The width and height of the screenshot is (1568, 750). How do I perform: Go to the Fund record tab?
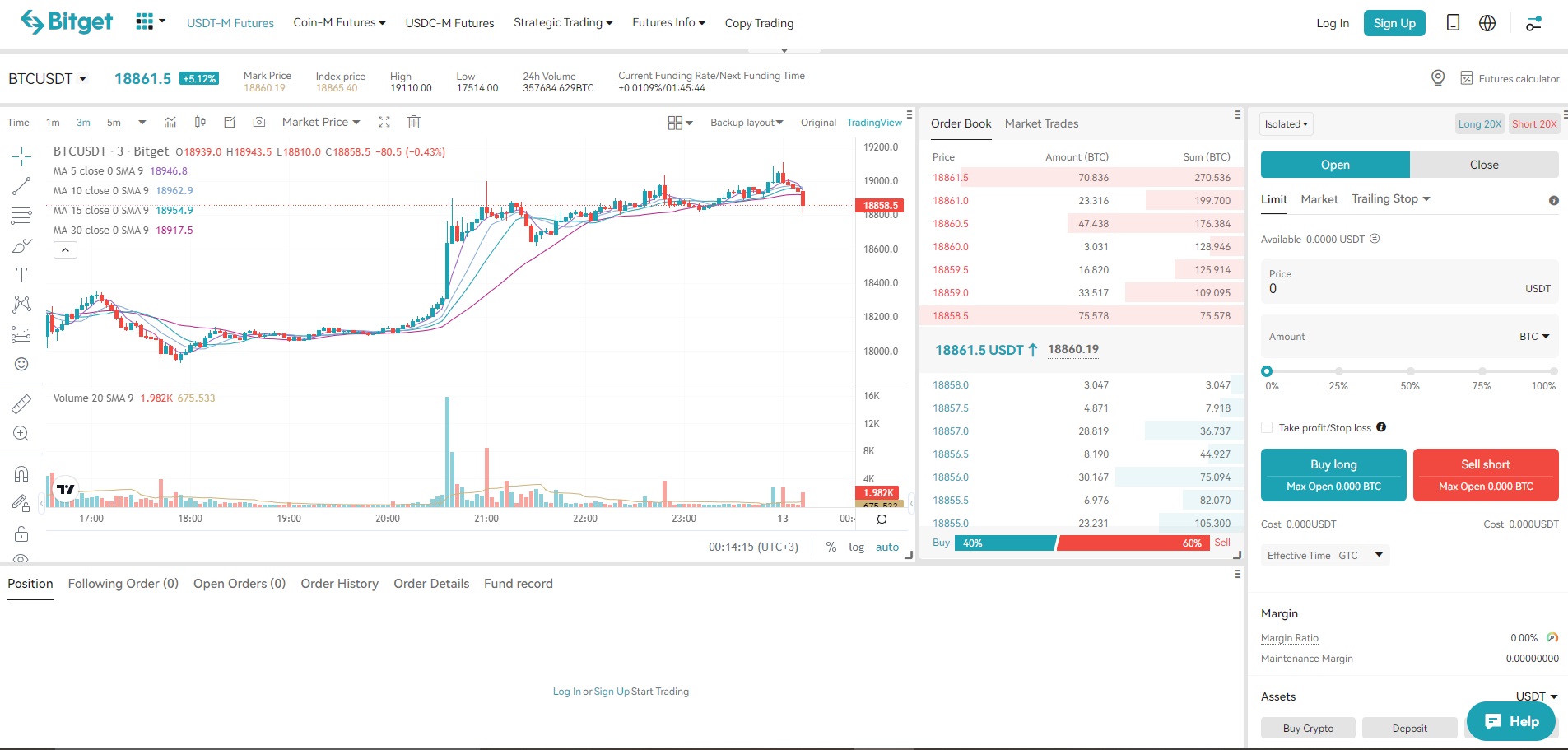(x=519, y=584)
